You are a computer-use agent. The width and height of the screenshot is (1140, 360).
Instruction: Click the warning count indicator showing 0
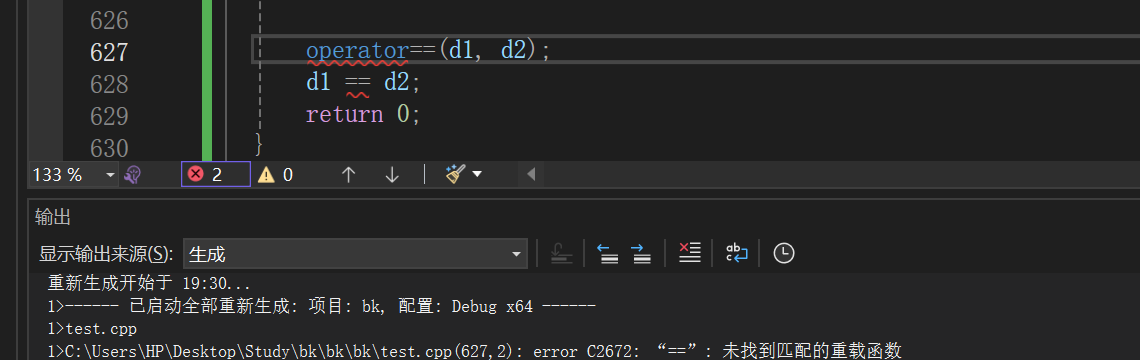point(276,175)
